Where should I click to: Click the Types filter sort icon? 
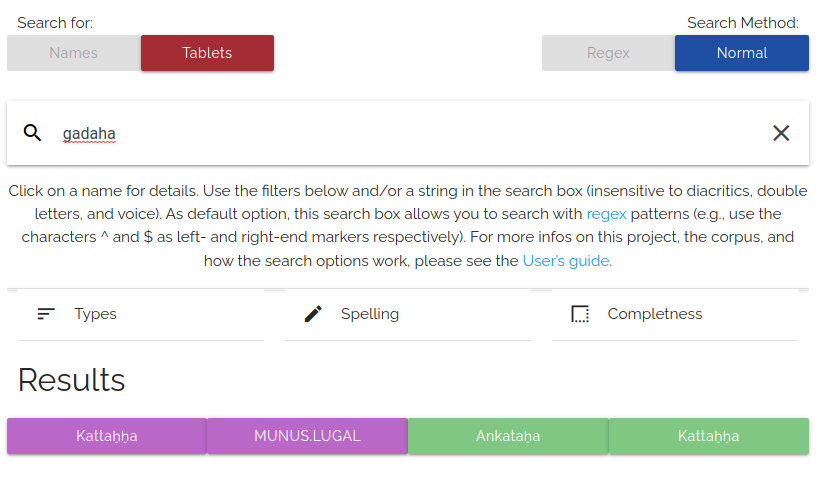(x=46, y=314)
